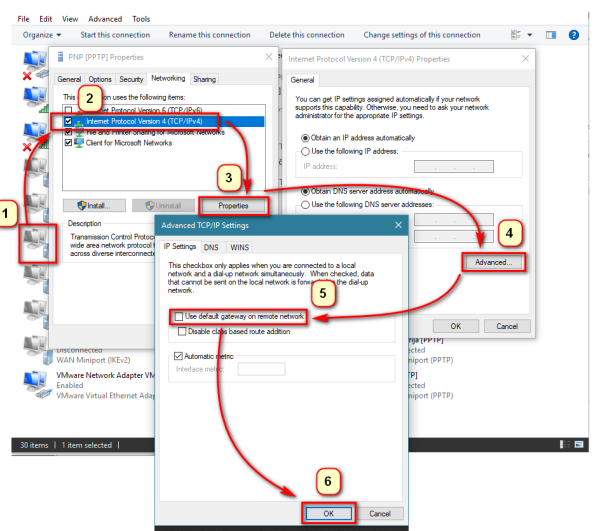Open the Organize dropdown menu

[41, 35]
